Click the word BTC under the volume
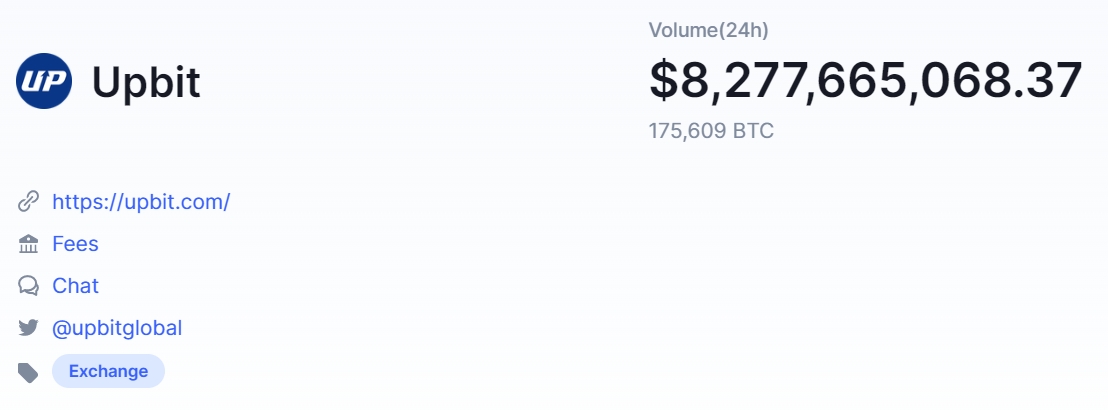Image resolution: width=1108 pixels, height=410 pixels. (753, 131)
